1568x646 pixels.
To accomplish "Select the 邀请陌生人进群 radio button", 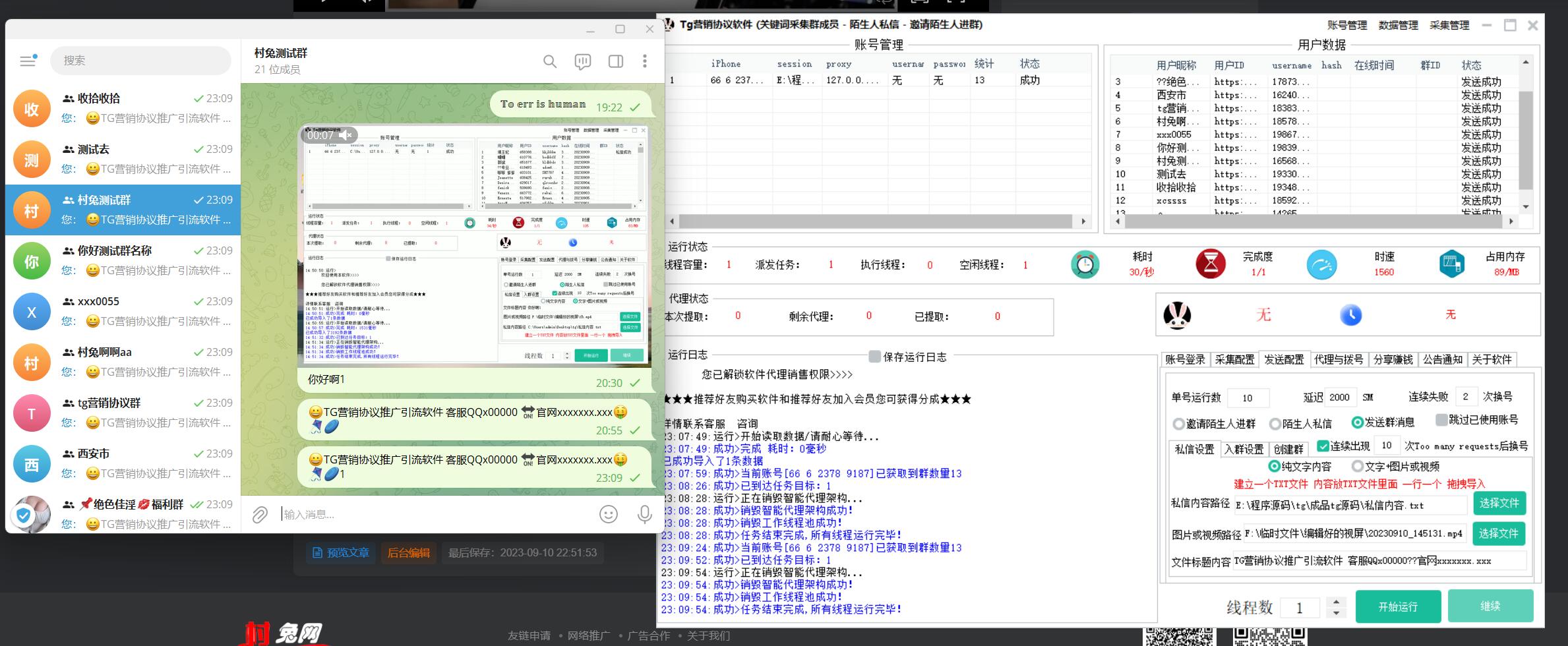I will click(x=1178, y=424).
